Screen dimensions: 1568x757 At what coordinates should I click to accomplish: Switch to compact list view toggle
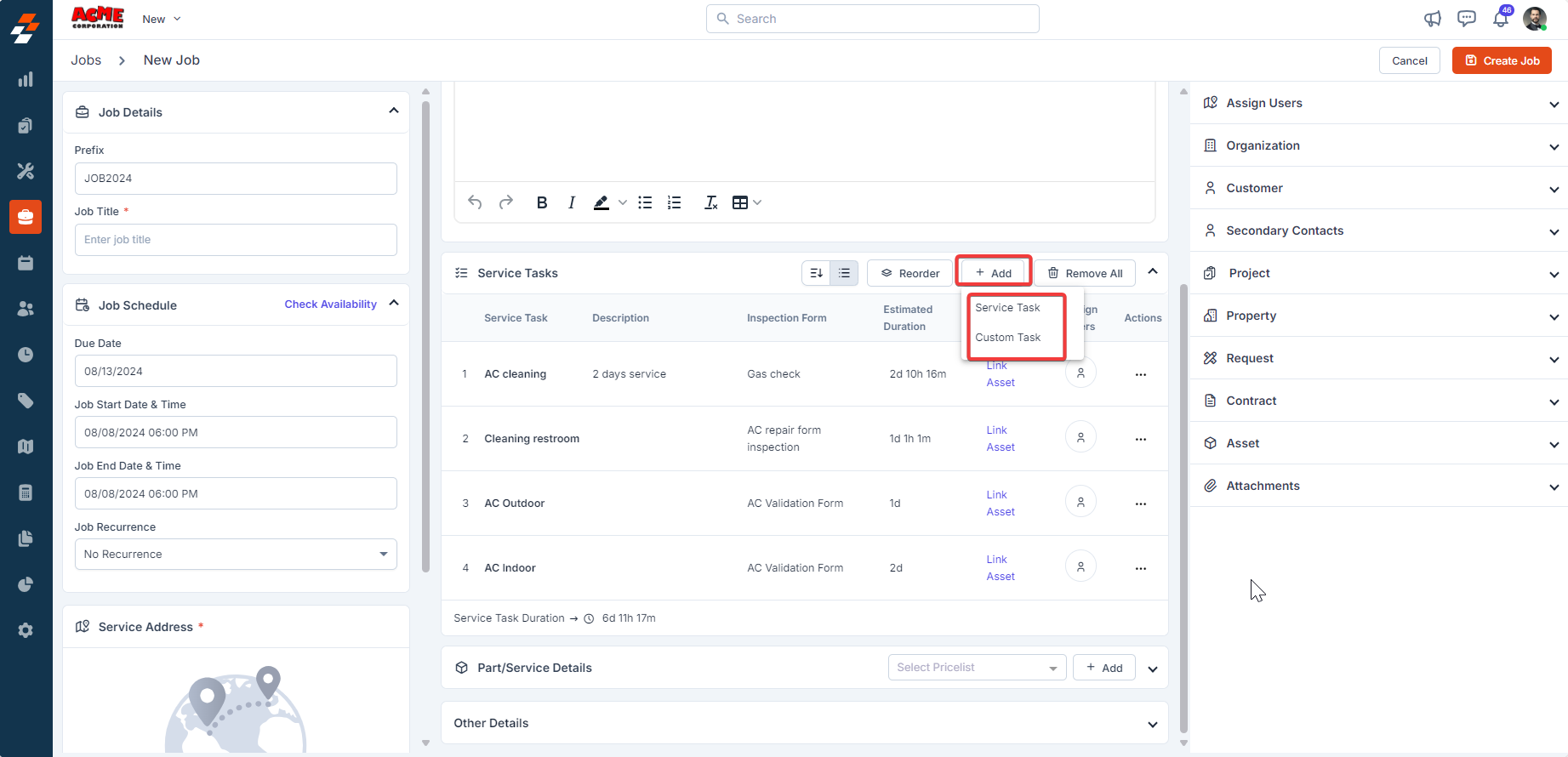click(x=844, y=273)
